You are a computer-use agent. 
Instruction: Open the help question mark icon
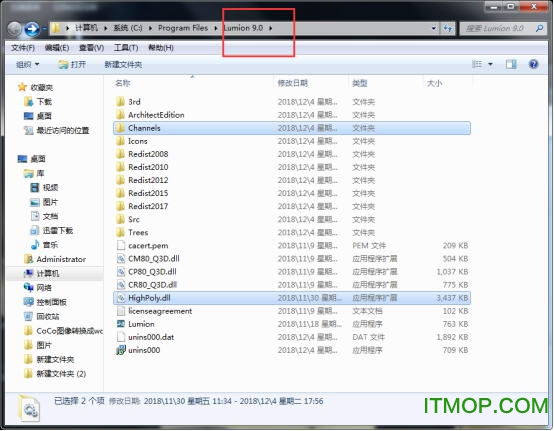(533, 64)
